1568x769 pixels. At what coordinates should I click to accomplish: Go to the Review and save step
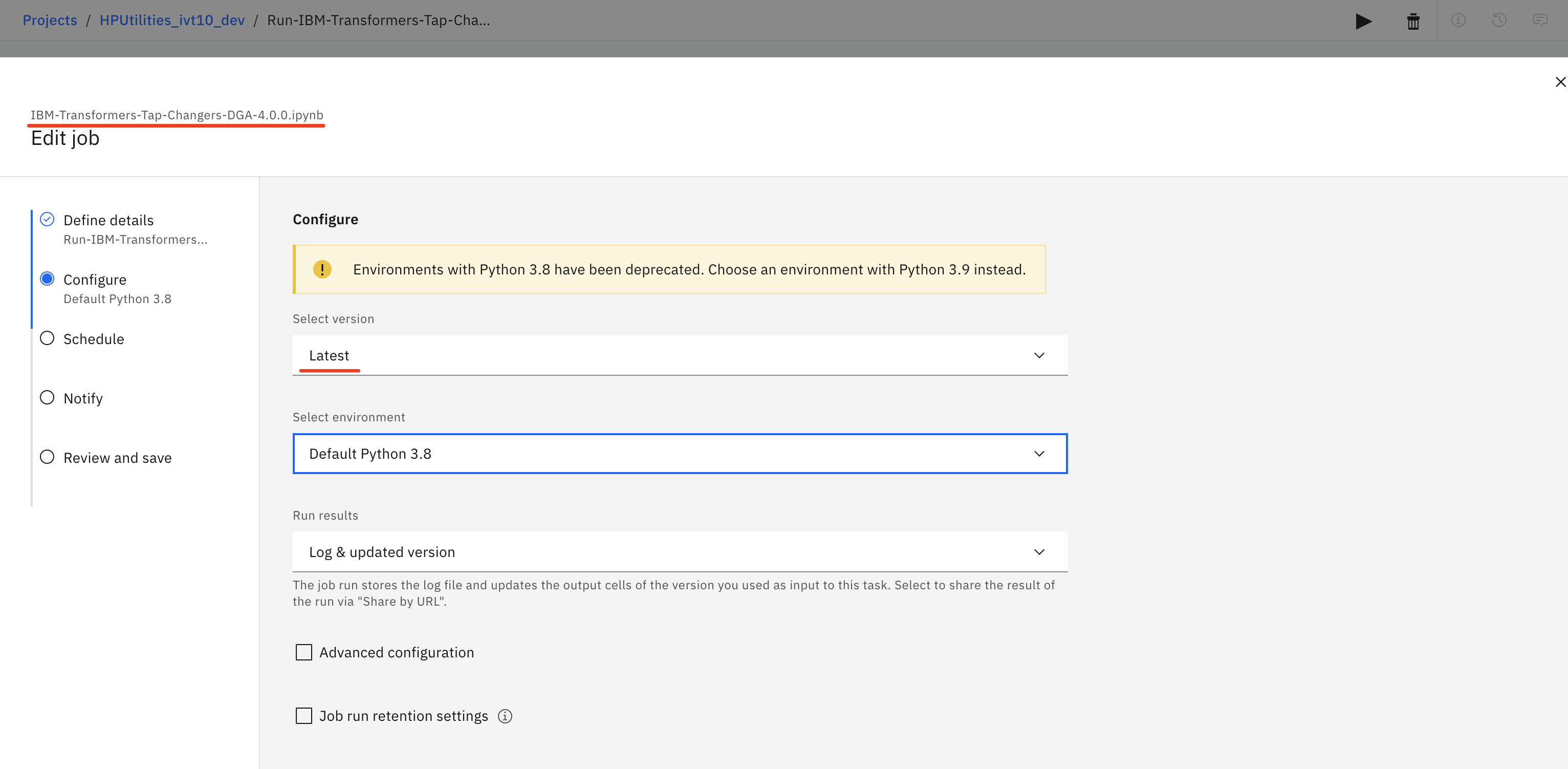(x=118, y=457)
